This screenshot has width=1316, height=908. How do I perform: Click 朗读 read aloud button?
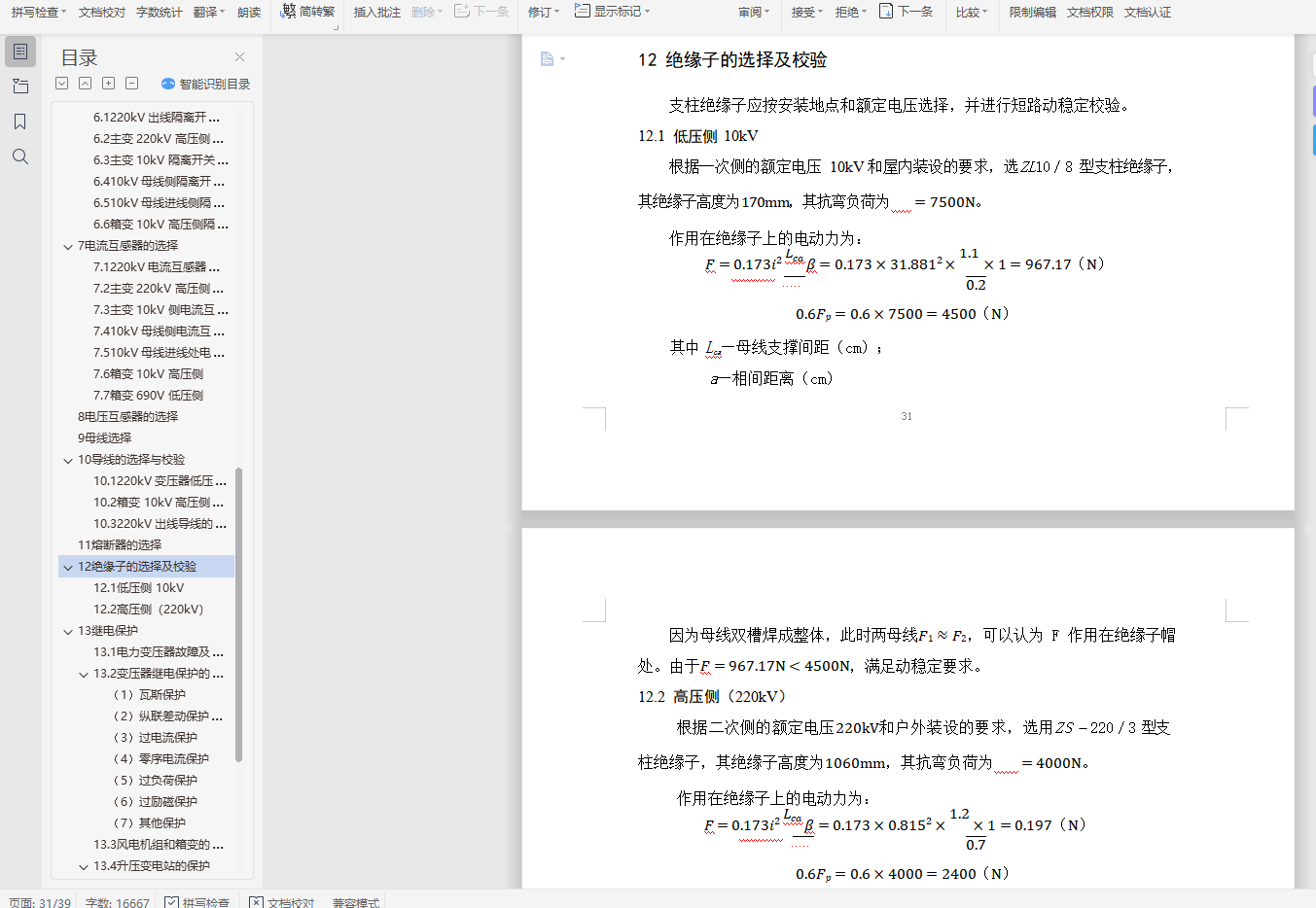pos(249,12)
